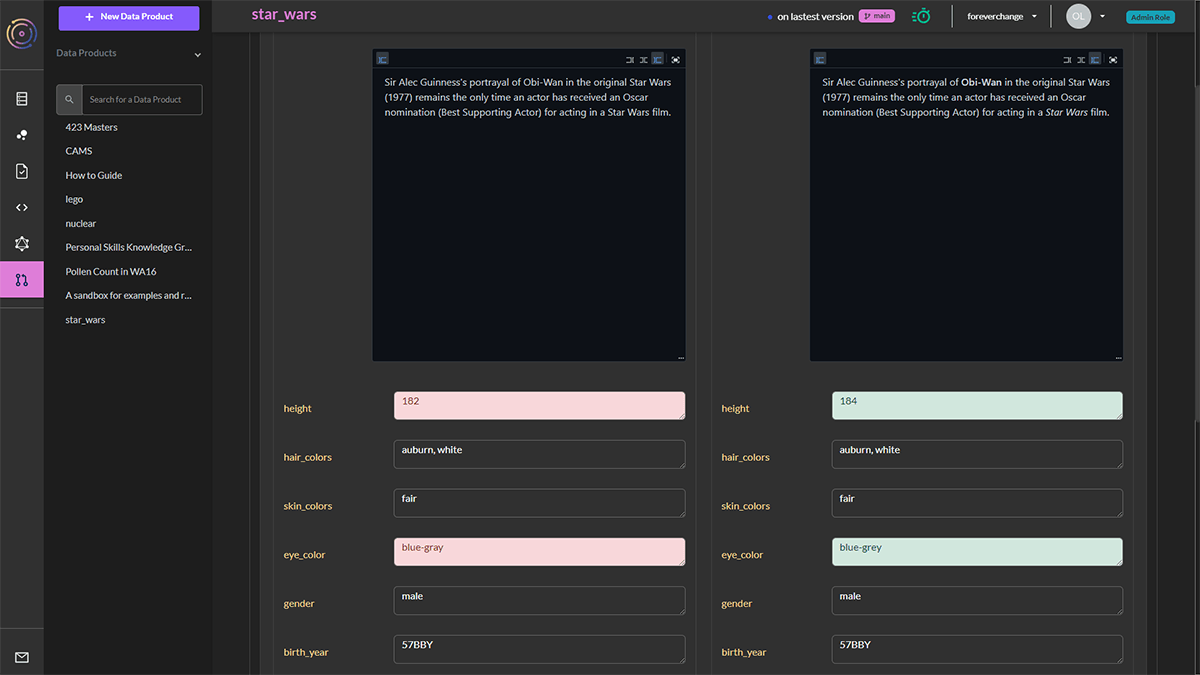Select the data lineage graph icon in sidebar
Image resolution: width=1200 pixels, height=675 pixels.
coord(22,134)
